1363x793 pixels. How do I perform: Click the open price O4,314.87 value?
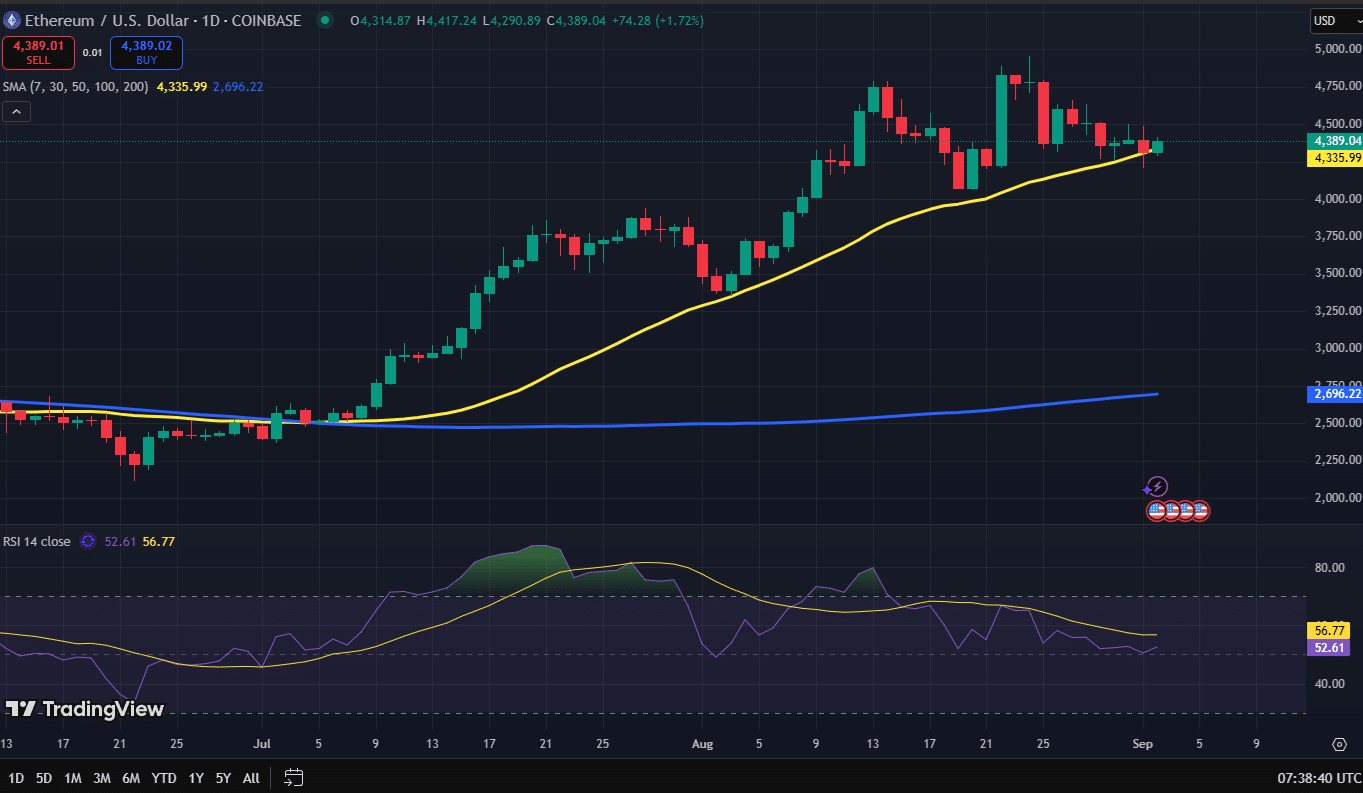click(383, 20)
